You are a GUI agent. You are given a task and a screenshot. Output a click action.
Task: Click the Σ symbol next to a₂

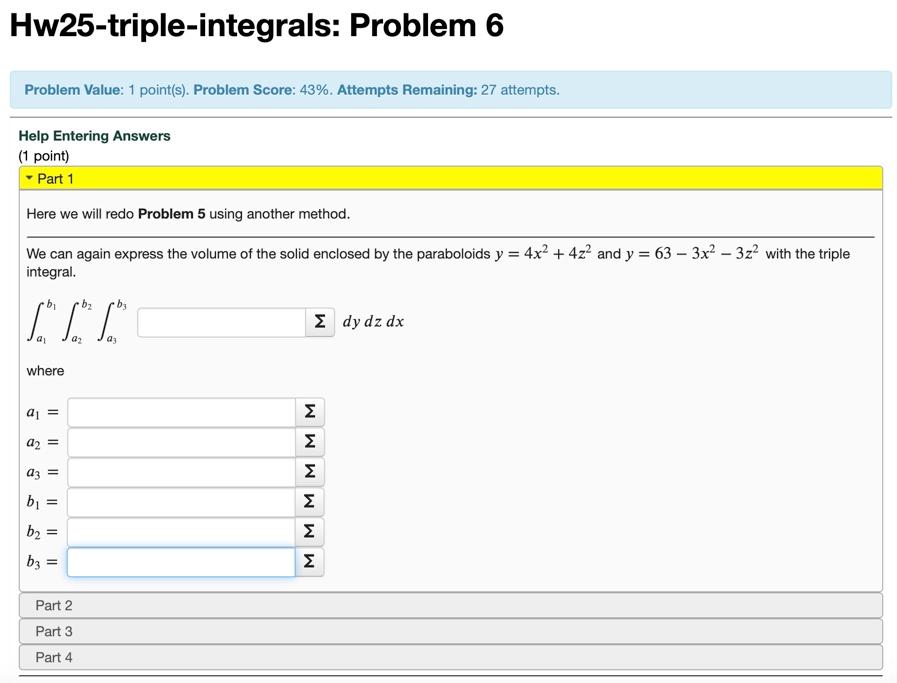point(309,441)
